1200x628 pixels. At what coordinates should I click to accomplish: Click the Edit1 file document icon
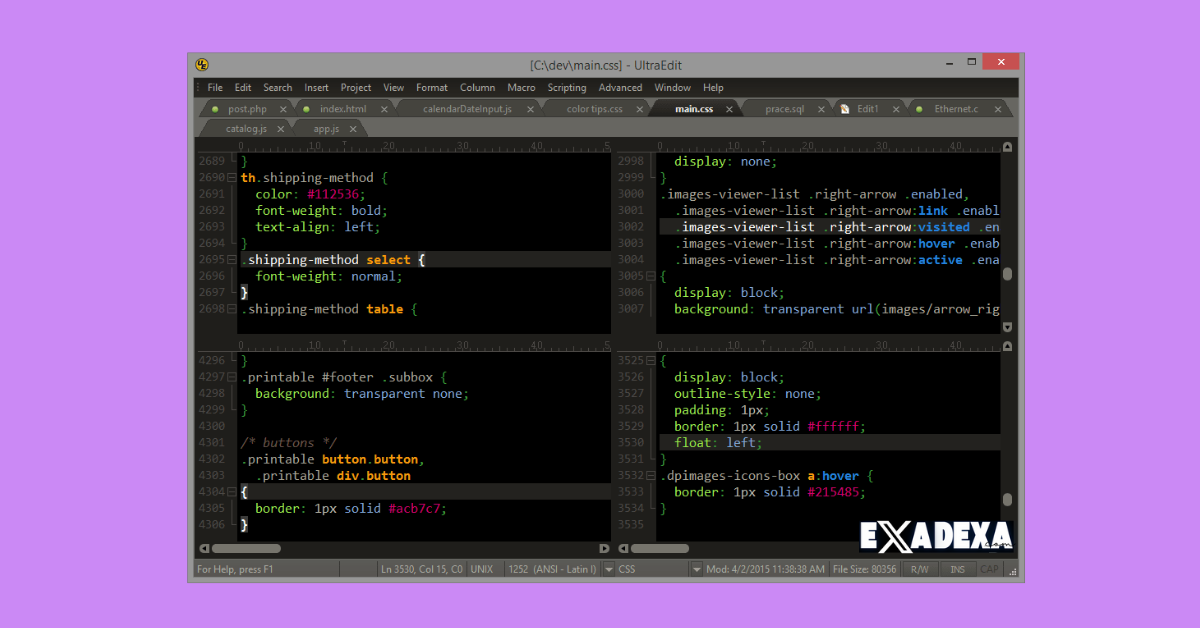coord(844,109)
